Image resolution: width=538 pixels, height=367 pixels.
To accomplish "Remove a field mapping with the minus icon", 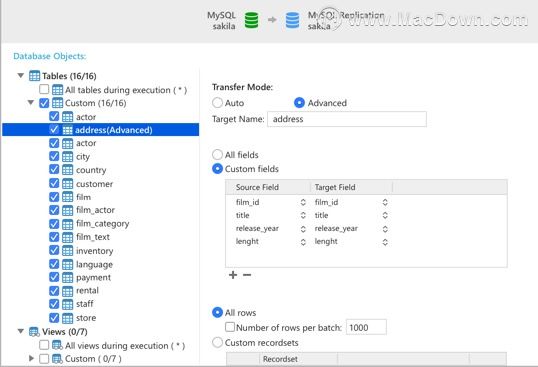I will coord(247,275).
